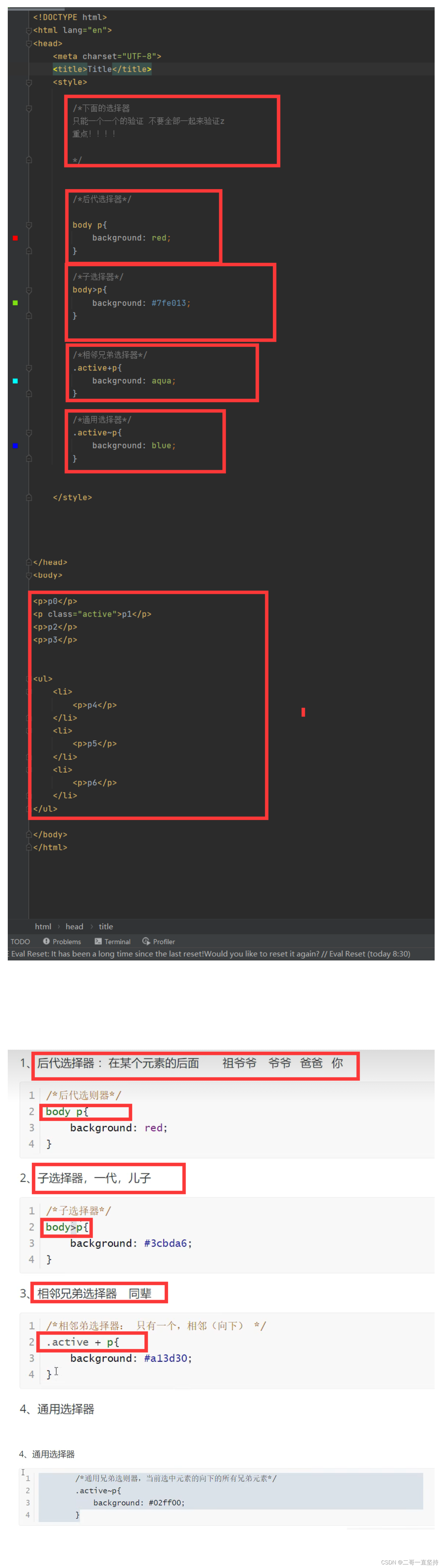This screenshot has height=1568, width=443.
Task: Click the background: aqua; declaration
Action: [134, 381]
